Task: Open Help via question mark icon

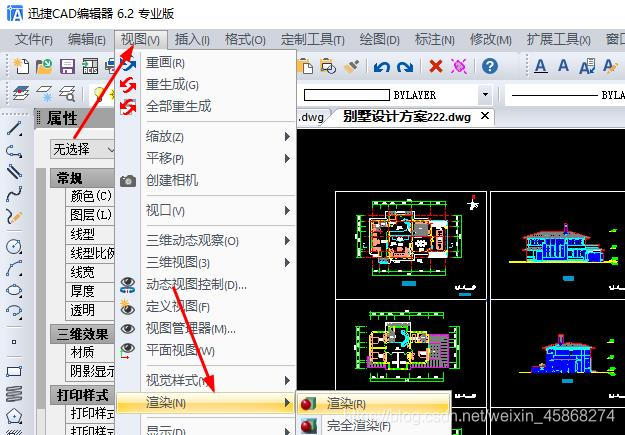Action: (x=490, y=66)
